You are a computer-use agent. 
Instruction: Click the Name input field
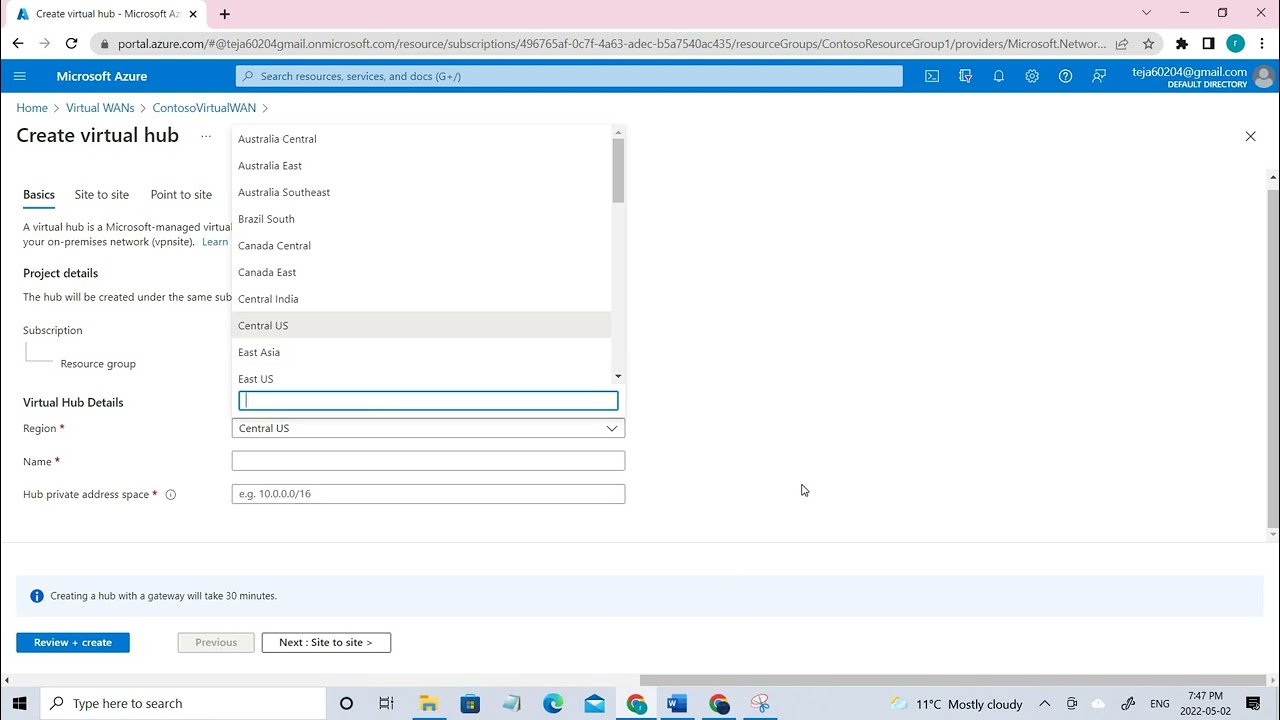click(428, 461)
